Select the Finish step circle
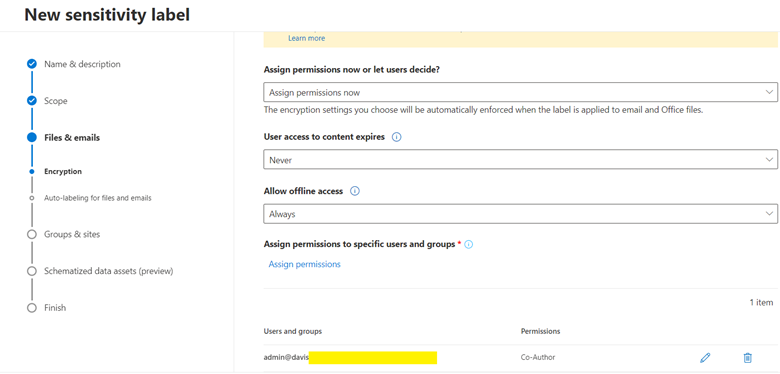This screenshot has height=374, width=780. (x=32, y=308)
